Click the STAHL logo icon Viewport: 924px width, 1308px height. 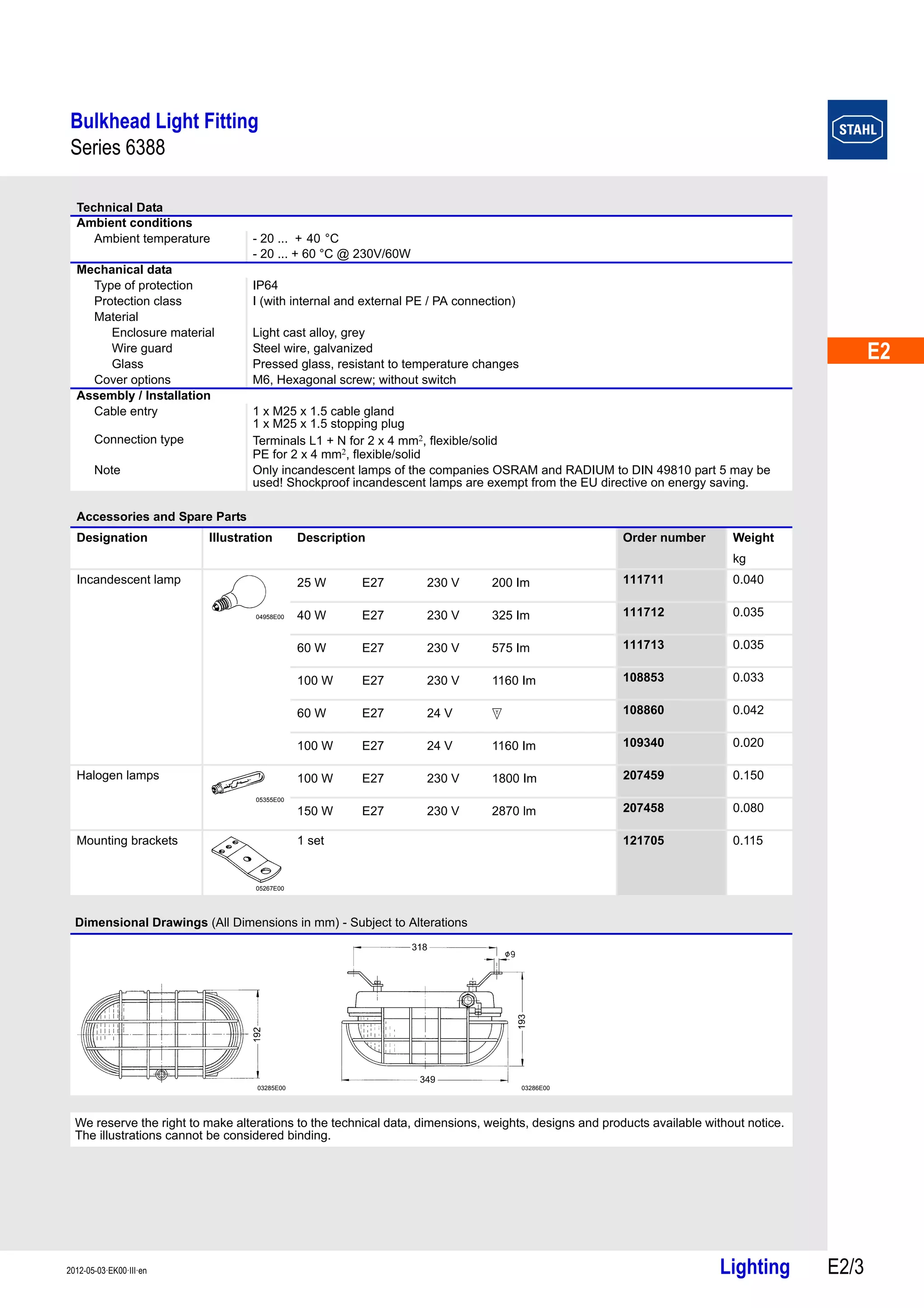click(x=857, y=130)
